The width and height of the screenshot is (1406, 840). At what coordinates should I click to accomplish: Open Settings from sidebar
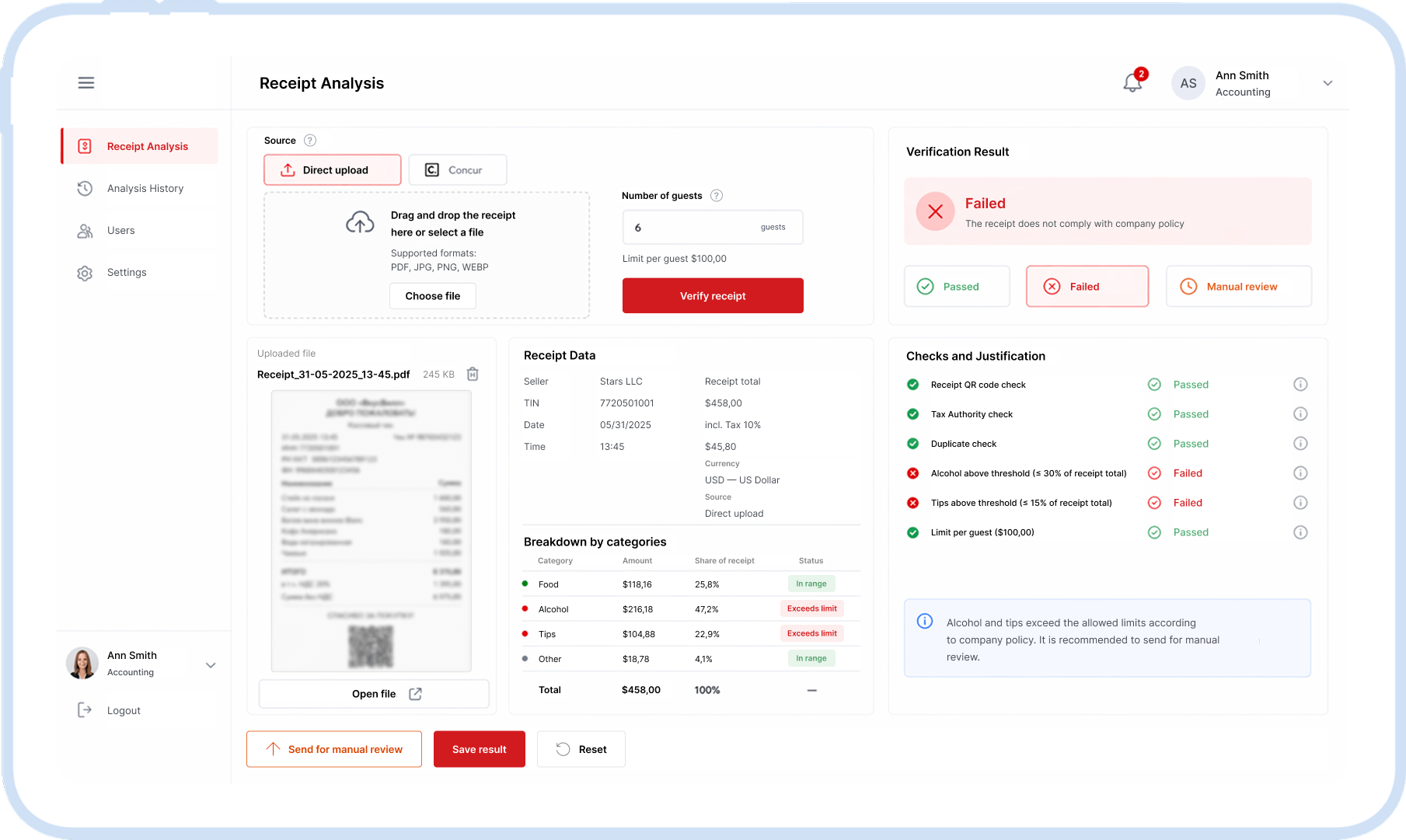coord(112,273)
